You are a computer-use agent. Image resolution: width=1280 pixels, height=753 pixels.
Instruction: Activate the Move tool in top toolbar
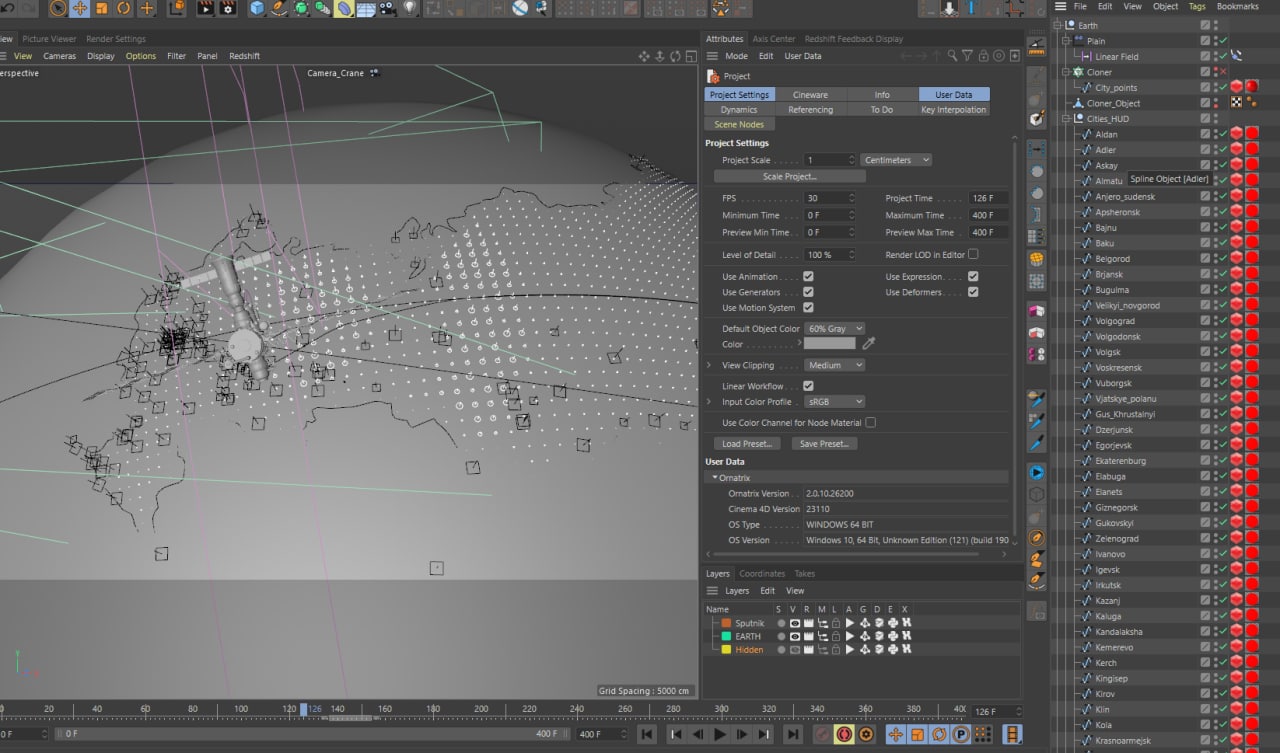click(80, 8)
